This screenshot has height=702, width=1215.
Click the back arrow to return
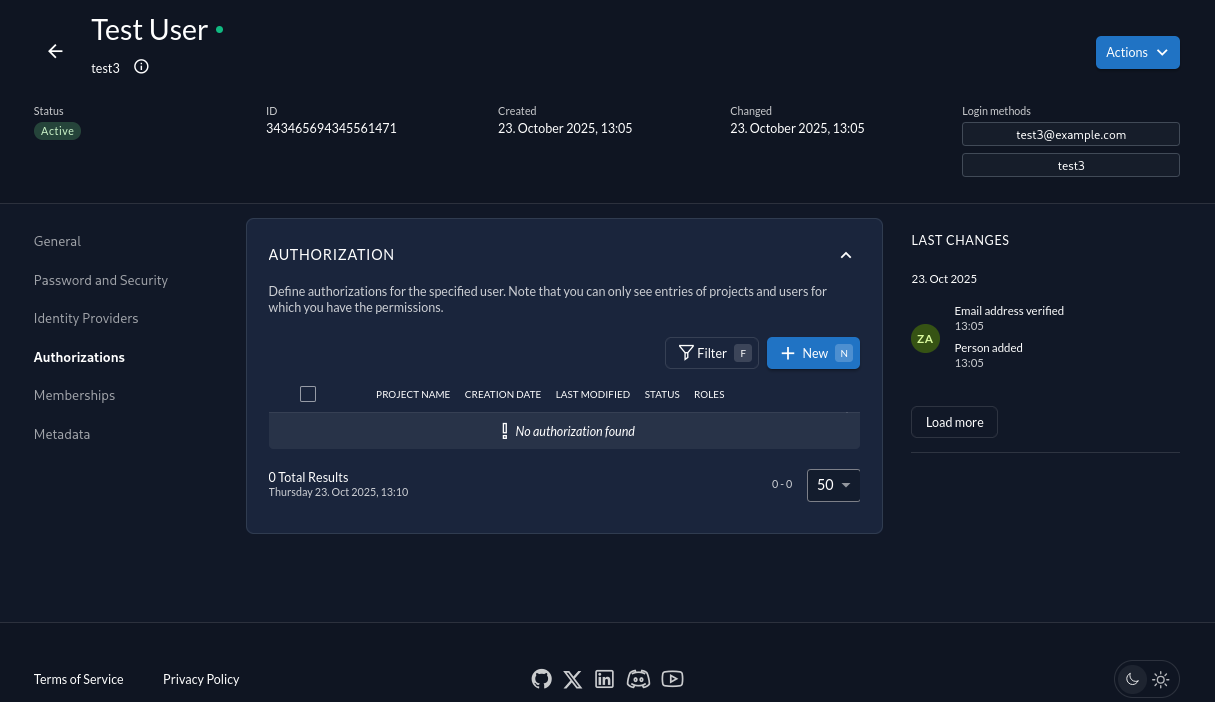(x=55, y=51)
